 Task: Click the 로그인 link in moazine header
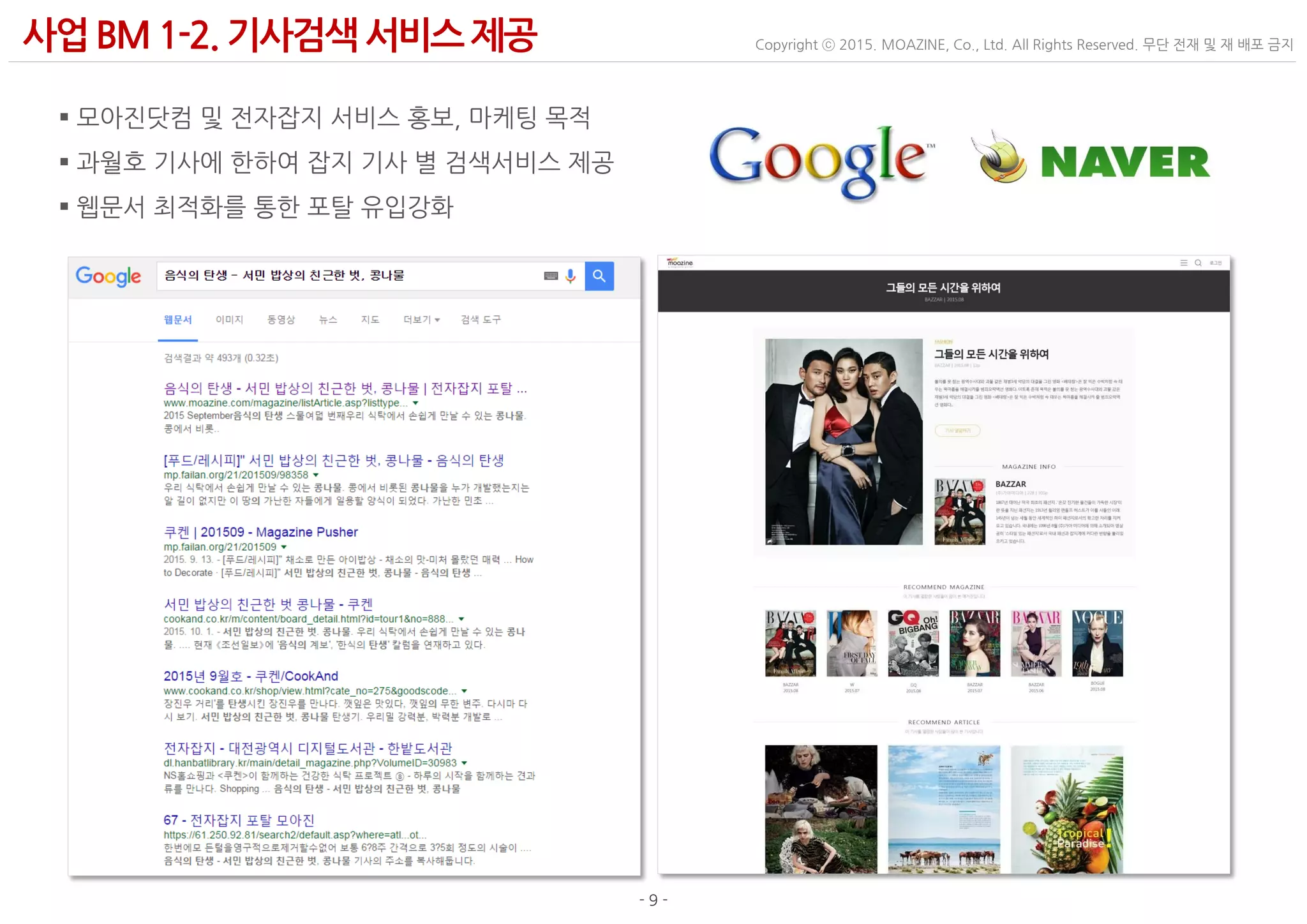click(x=1216, y=263)
